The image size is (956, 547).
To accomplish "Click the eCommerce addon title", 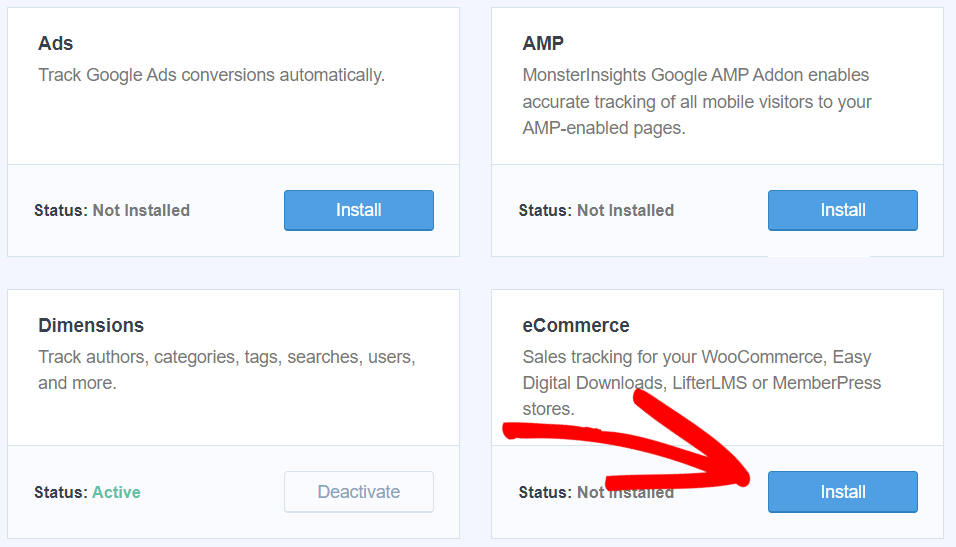I will point(576,326).
